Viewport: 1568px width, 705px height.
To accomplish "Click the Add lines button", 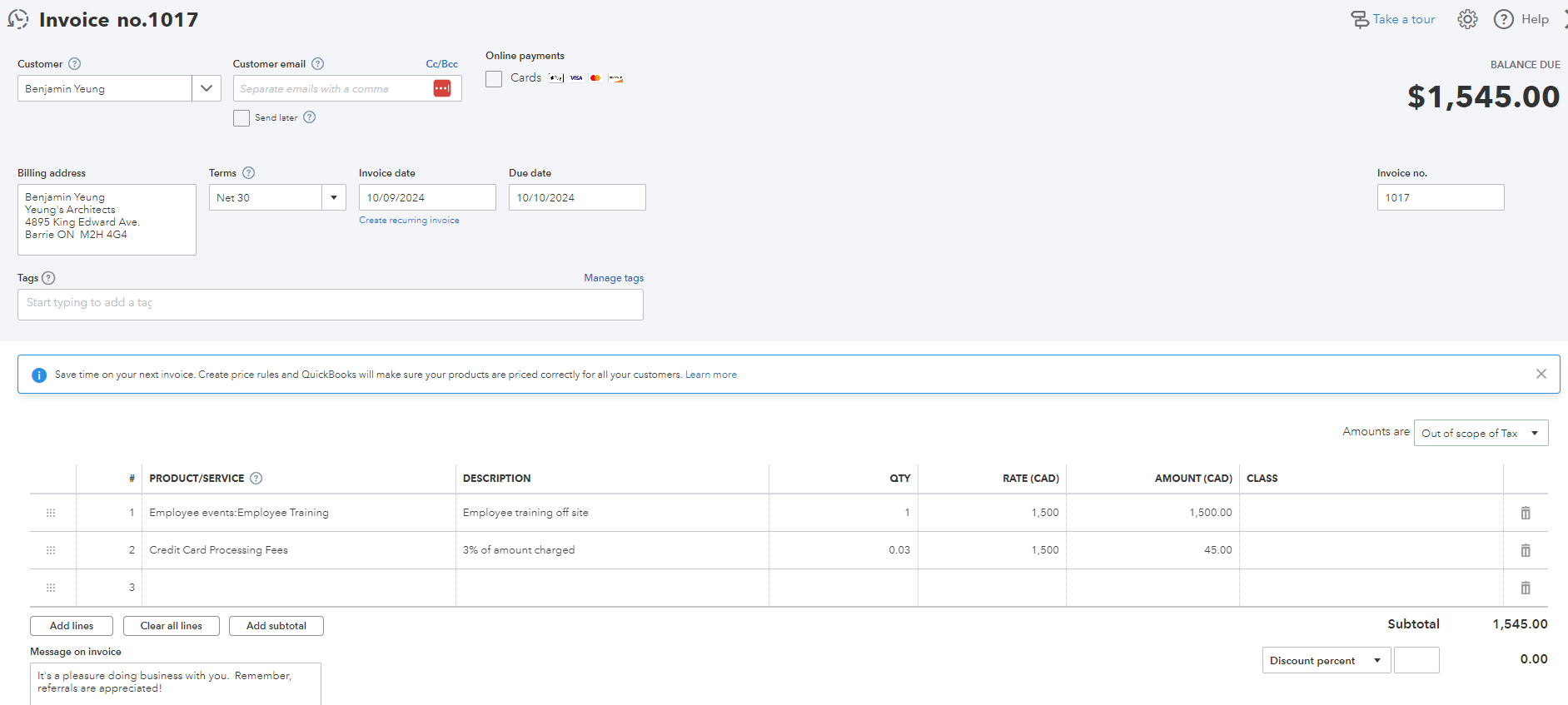I will 72,626.
